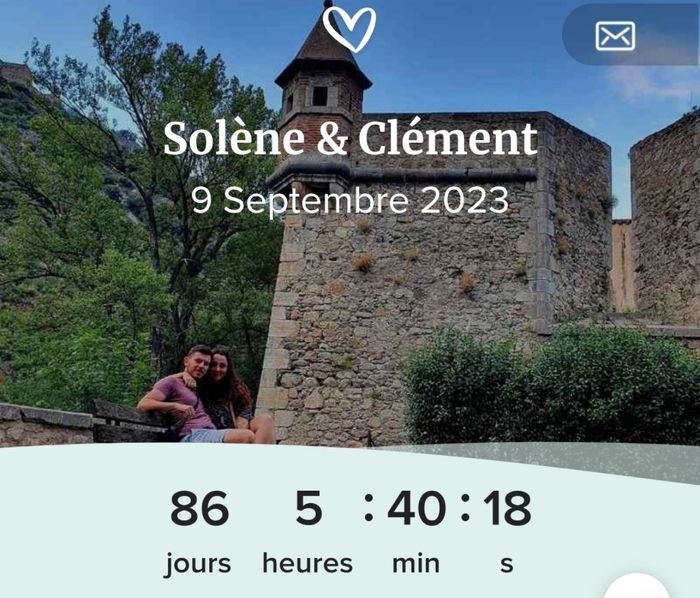The height and width of the screenshot is (598, 700).
Task: Click the s seconds label
Action: coord(507,565)
